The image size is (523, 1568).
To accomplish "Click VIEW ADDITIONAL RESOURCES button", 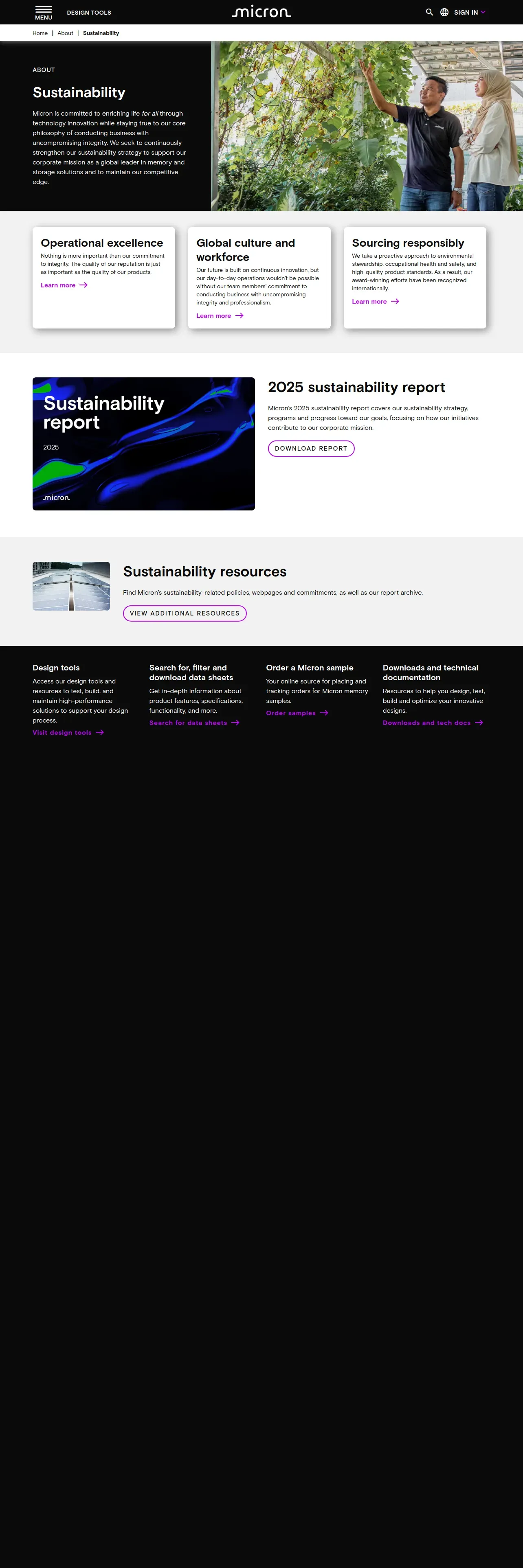I will pyautogui.click(x=185, y=613).
